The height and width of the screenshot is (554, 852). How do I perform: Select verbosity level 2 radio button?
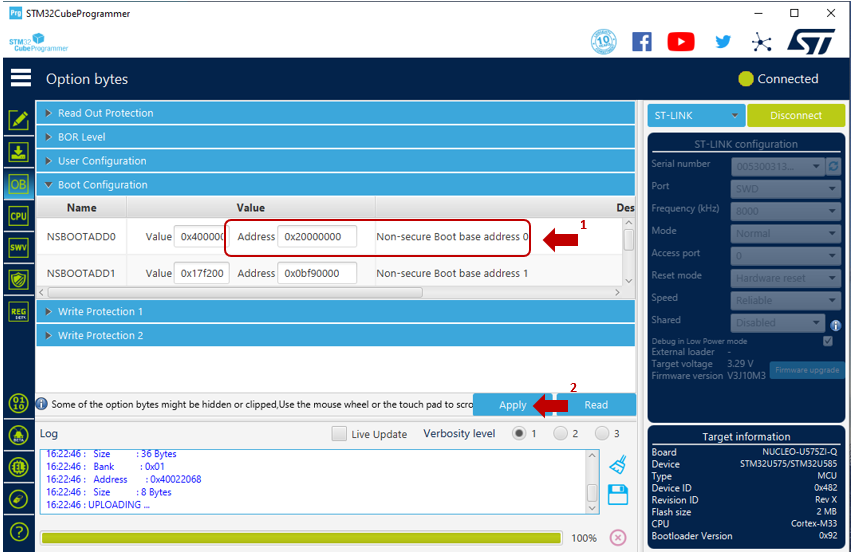tap(560, 433)
